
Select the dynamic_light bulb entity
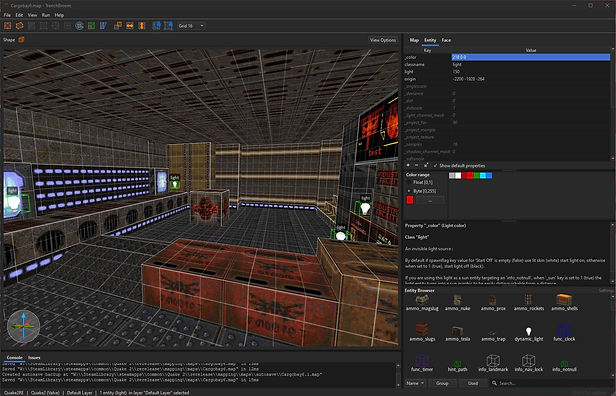[x=529, y=333]
